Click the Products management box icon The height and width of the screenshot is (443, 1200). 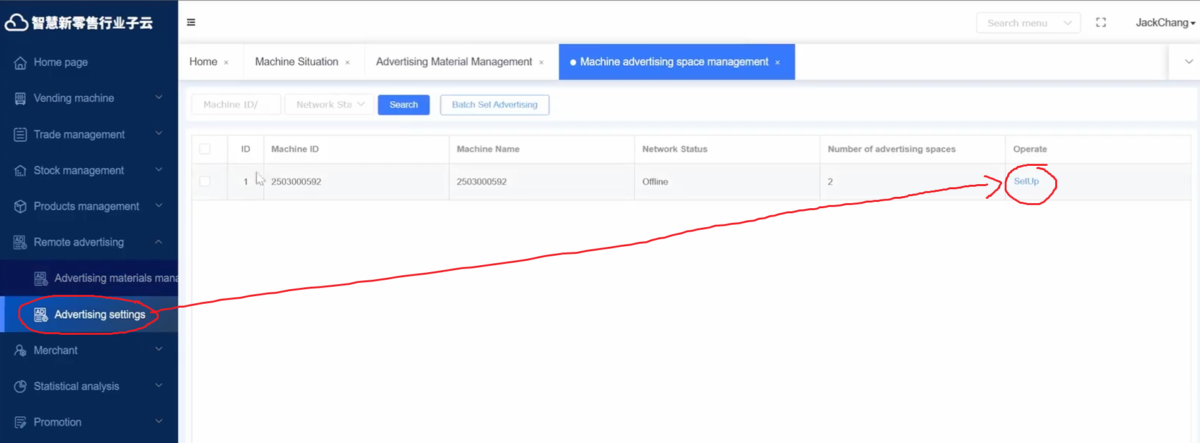click(x=20, y=207)
